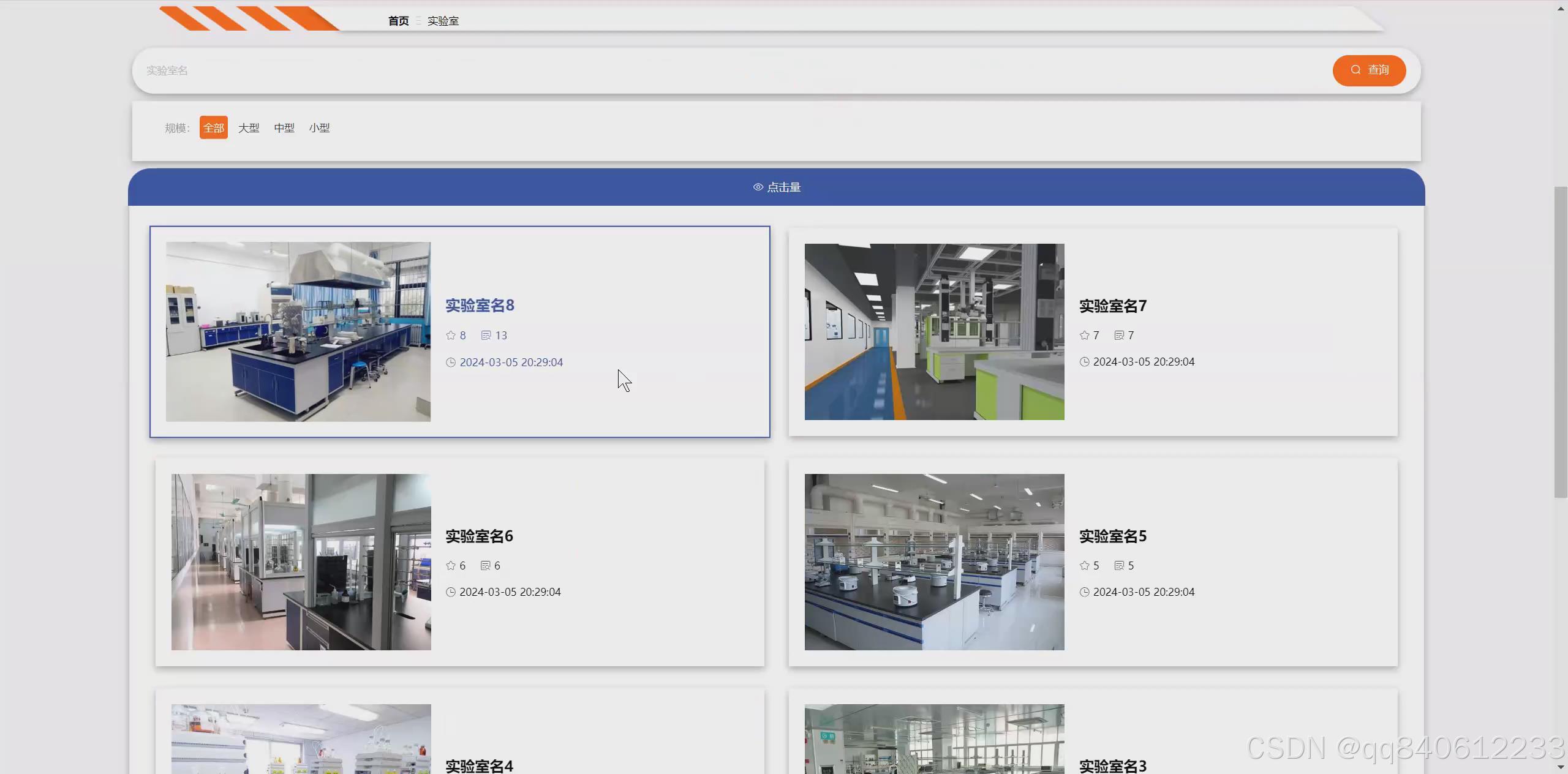
Task: Click the star icon on 实验室名5
Action: pyautogui.click(x=1084, y=565)
